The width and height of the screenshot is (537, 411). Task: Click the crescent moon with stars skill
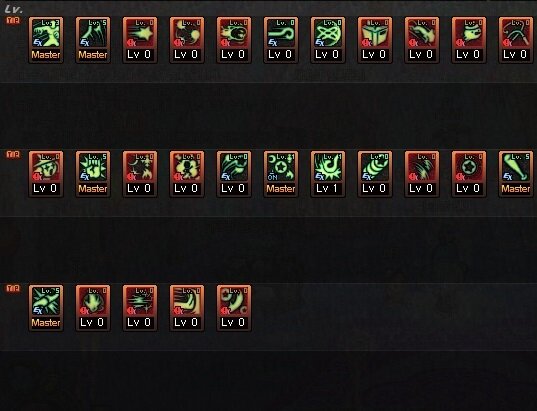[234, 308]
